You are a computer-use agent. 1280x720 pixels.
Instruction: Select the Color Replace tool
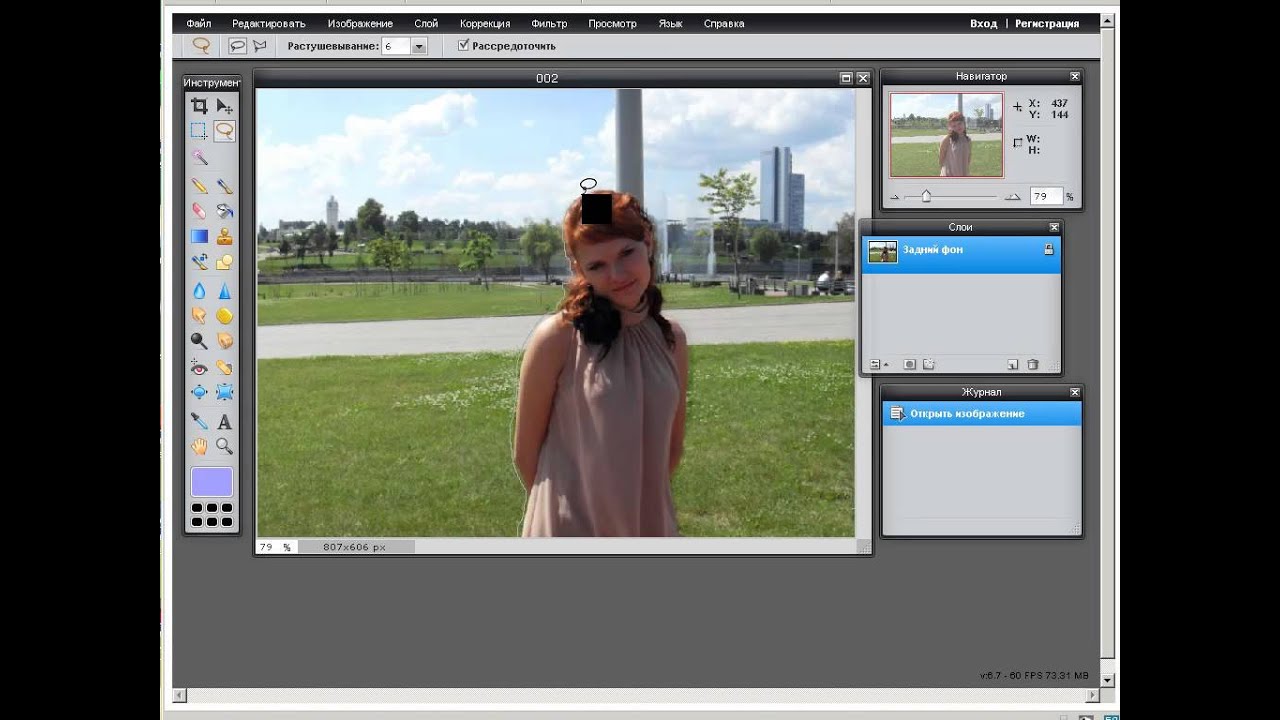pos(199,262)
